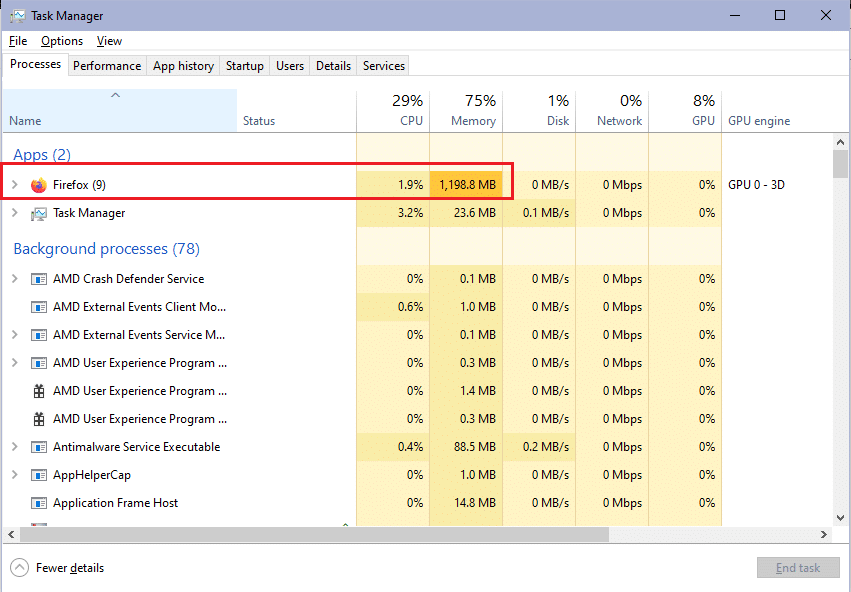Click the AppHelperCap process icon
The image size is (851, 592).
coord(39,475)
